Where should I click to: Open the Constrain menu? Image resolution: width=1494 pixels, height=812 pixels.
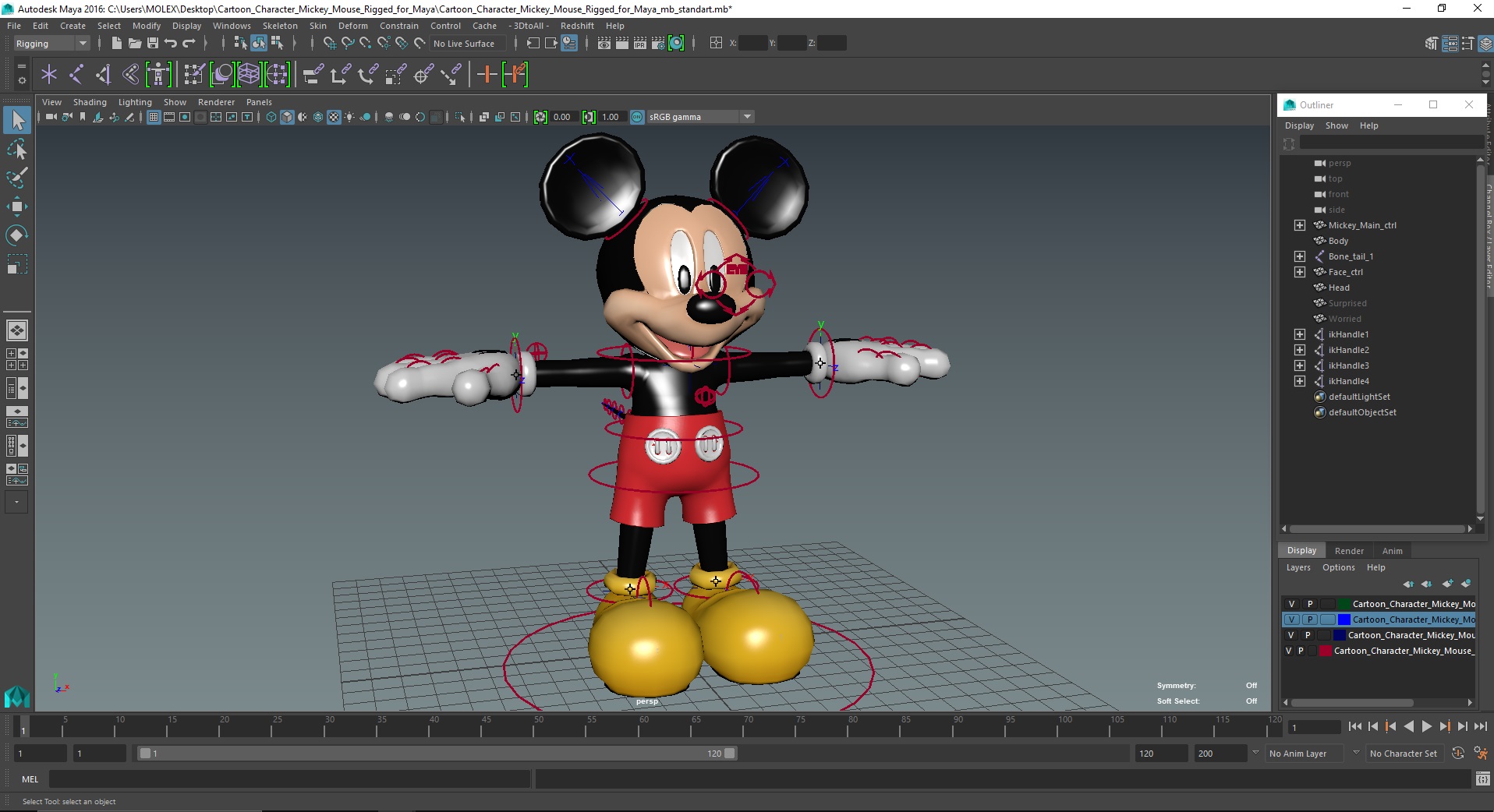[x=399, y=26]
